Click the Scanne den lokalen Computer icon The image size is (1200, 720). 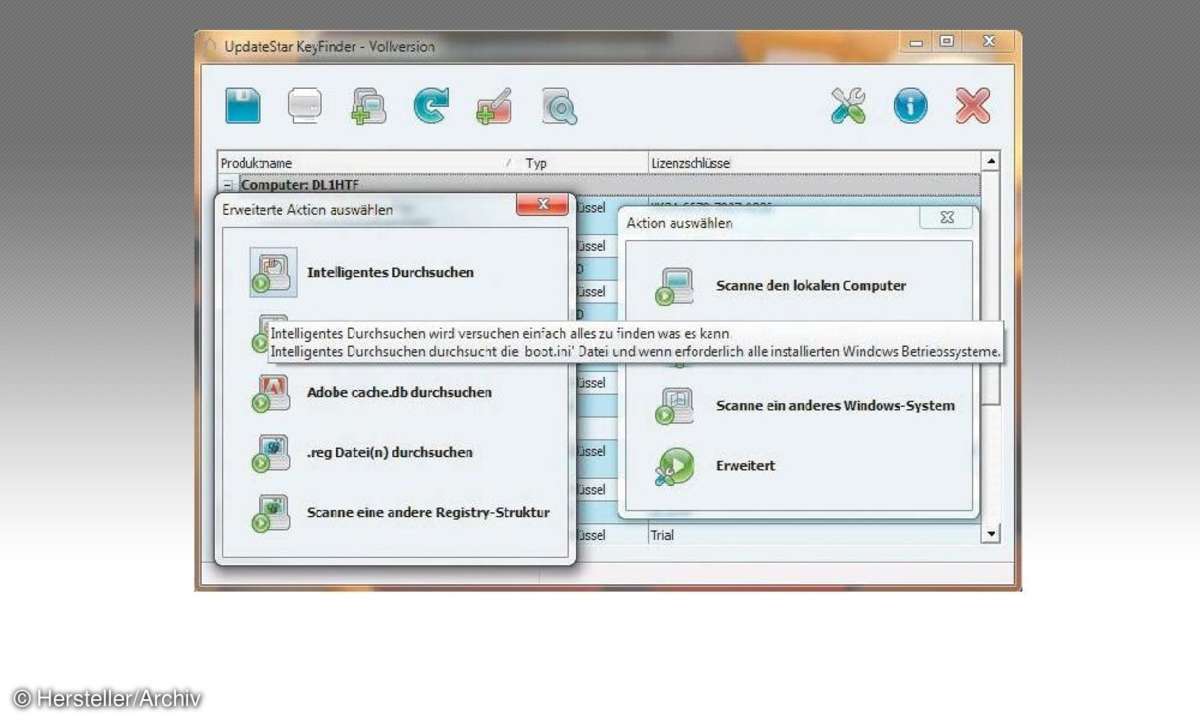pyautogui.click(x=674, y=285)
